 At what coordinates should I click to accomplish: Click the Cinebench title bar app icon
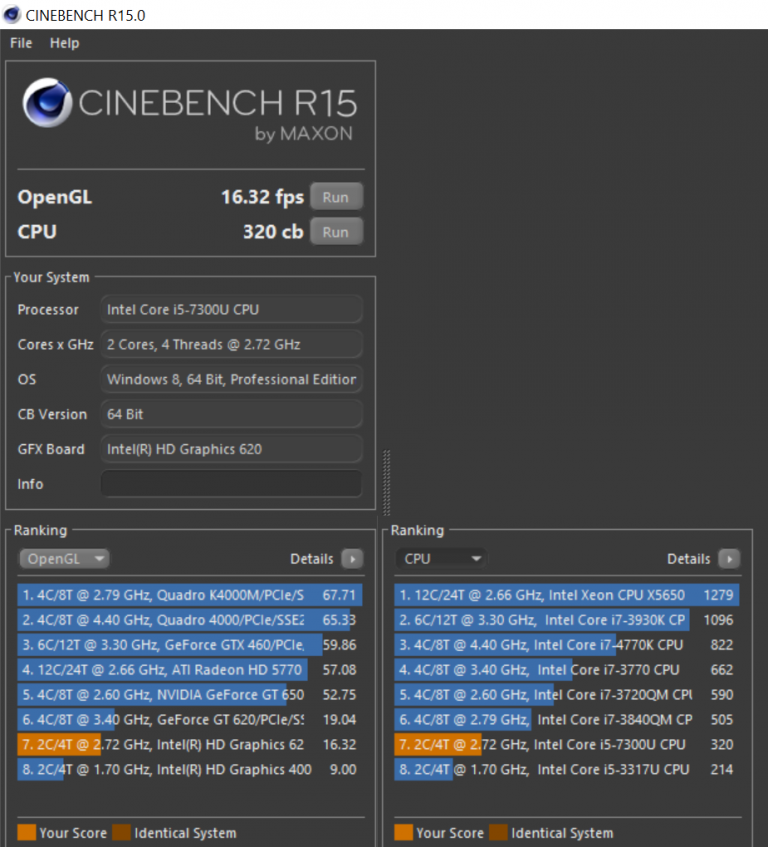click(x=12, y=14)
